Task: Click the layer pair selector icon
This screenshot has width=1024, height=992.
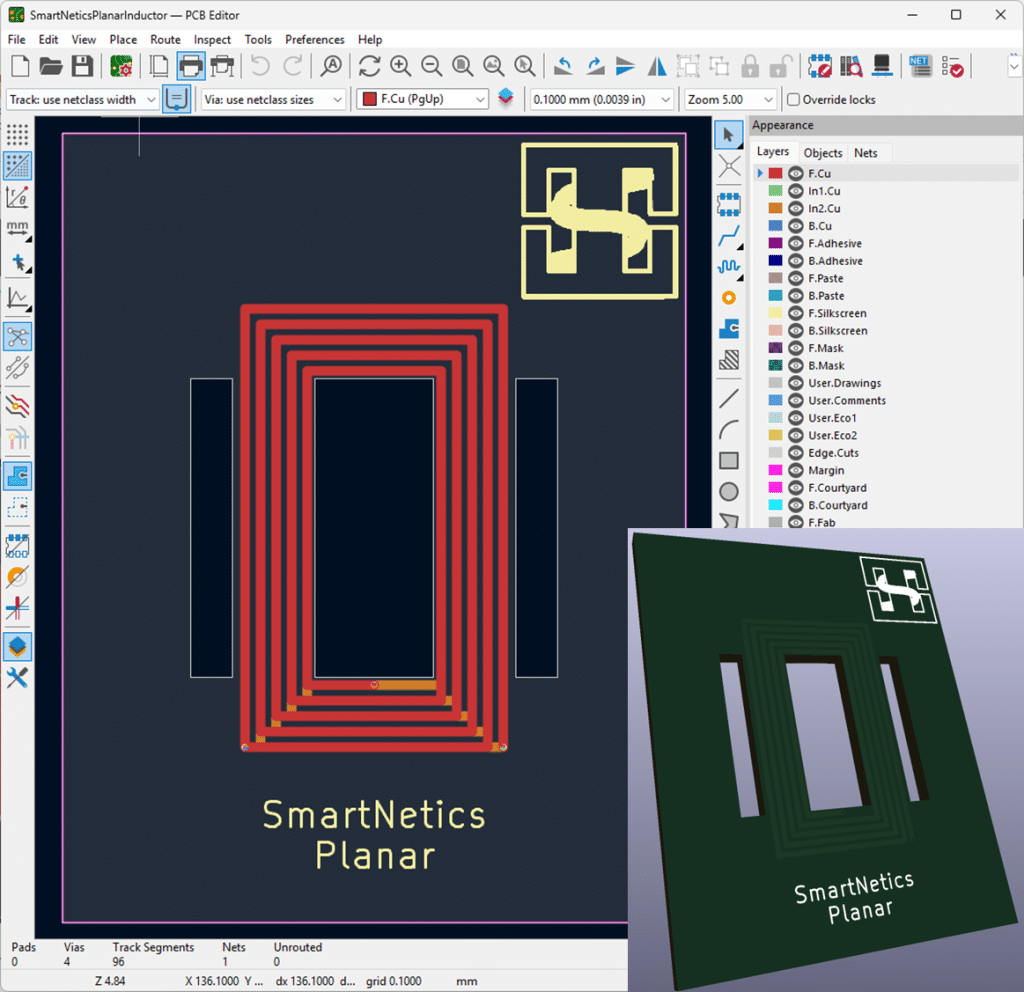Action: 505,98
